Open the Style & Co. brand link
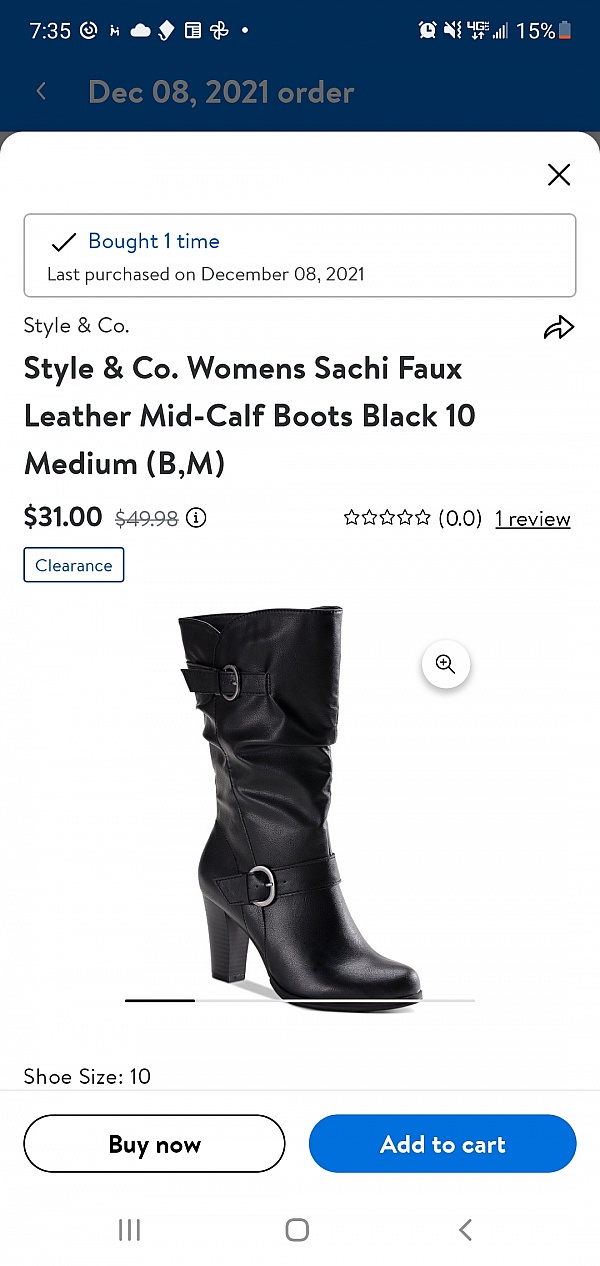 76,325
